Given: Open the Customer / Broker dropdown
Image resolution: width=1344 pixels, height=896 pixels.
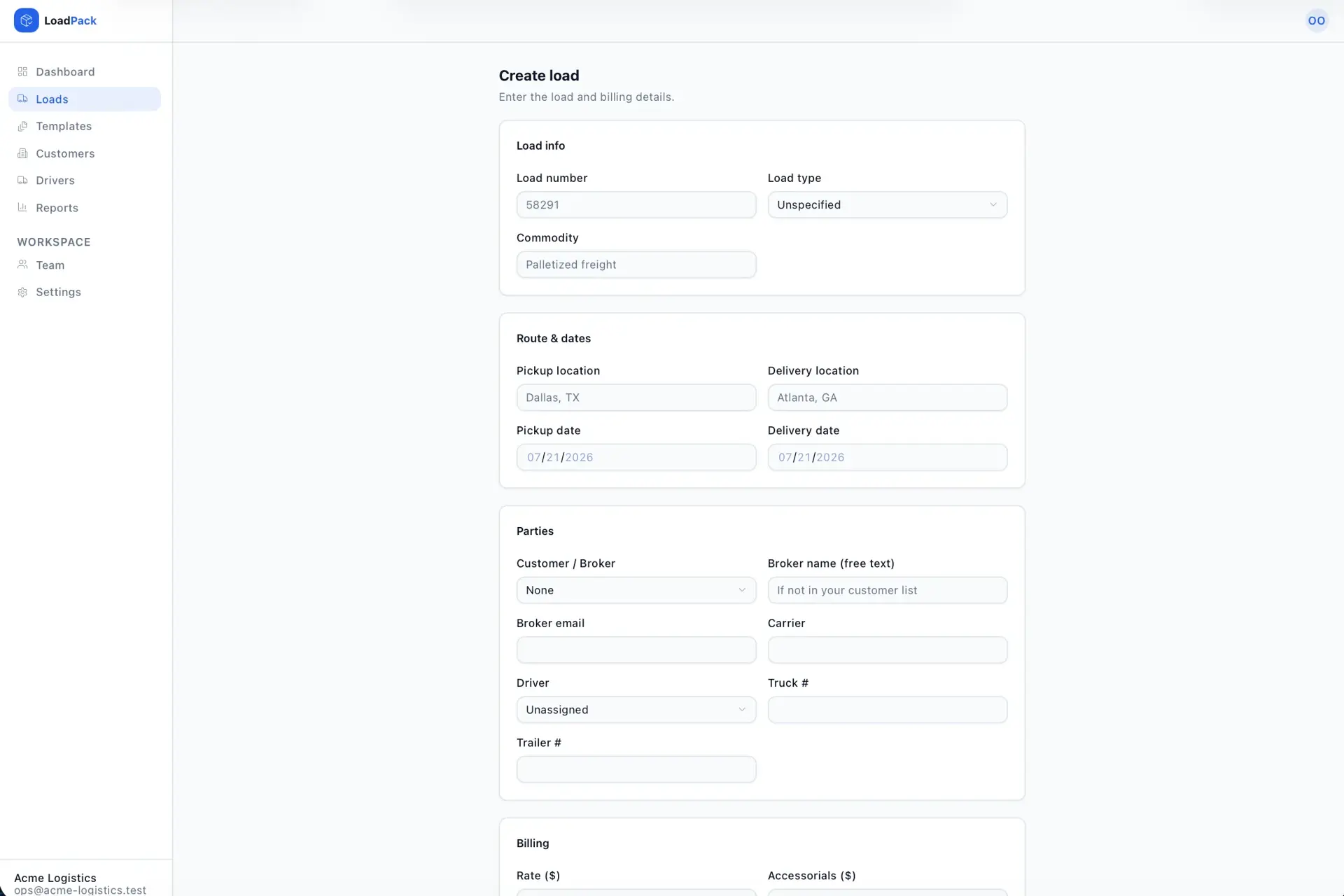Looking at the screenshot, I should (x=636, y=590).
